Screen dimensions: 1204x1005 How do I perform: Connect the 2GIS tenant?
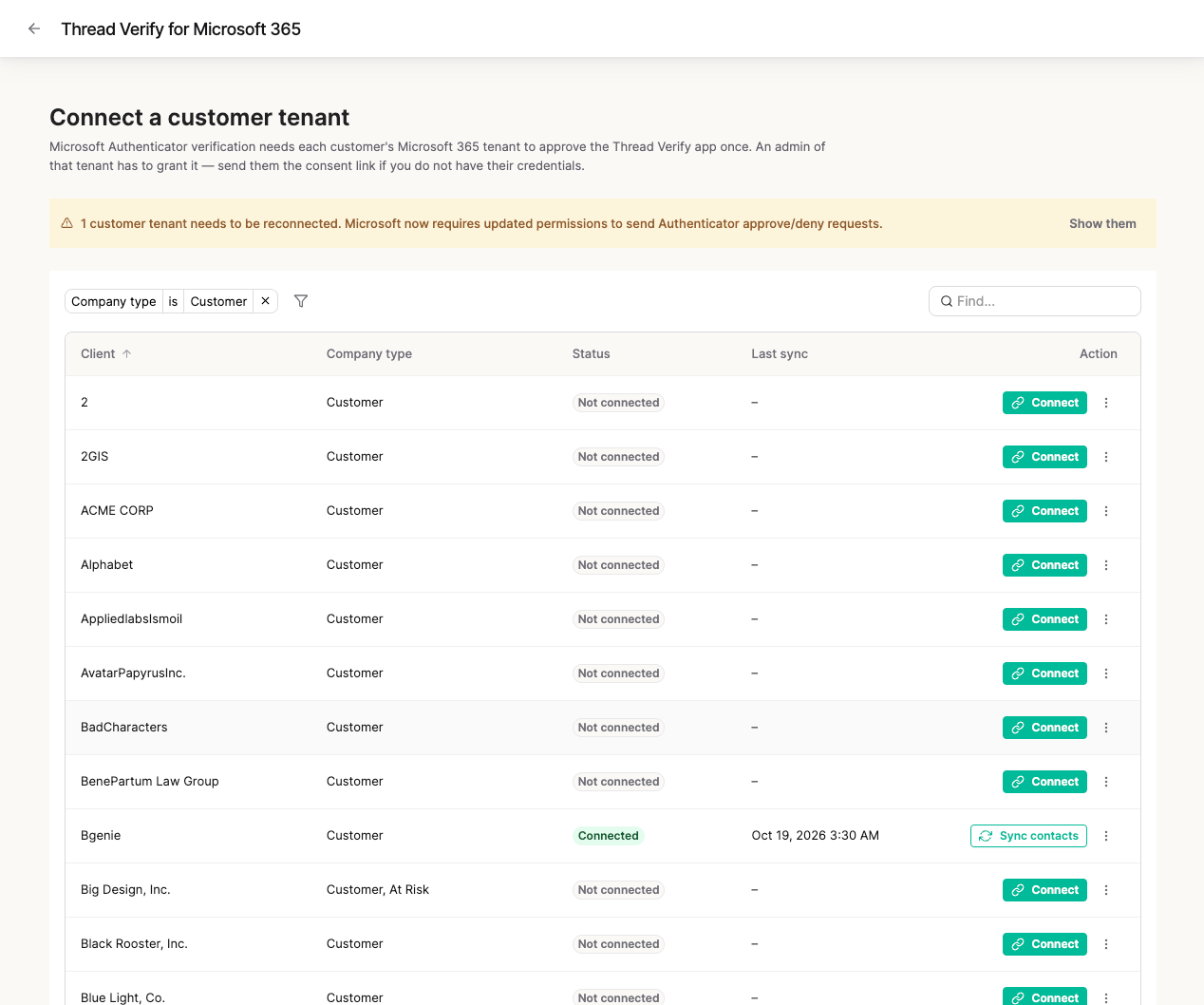[1044, 457]
